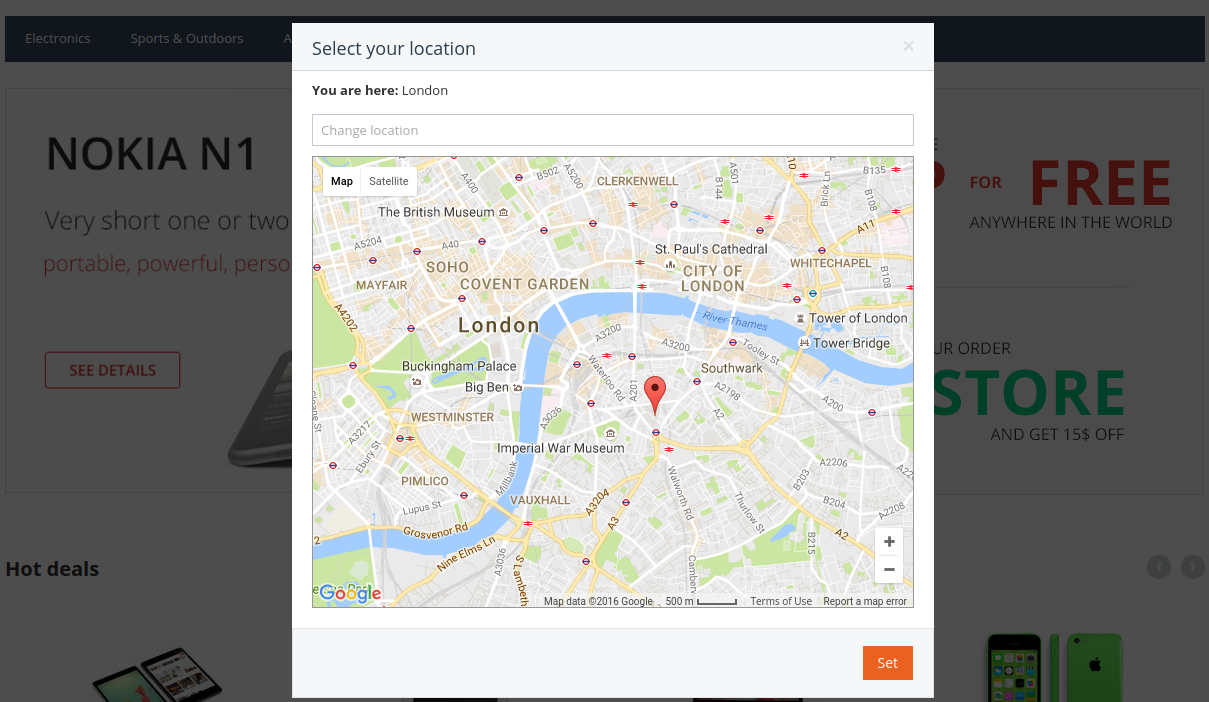Click the Tower of London landmark icon
Image resolution: width=1209 pixels, height=702 pixels.
coord(800,318)
